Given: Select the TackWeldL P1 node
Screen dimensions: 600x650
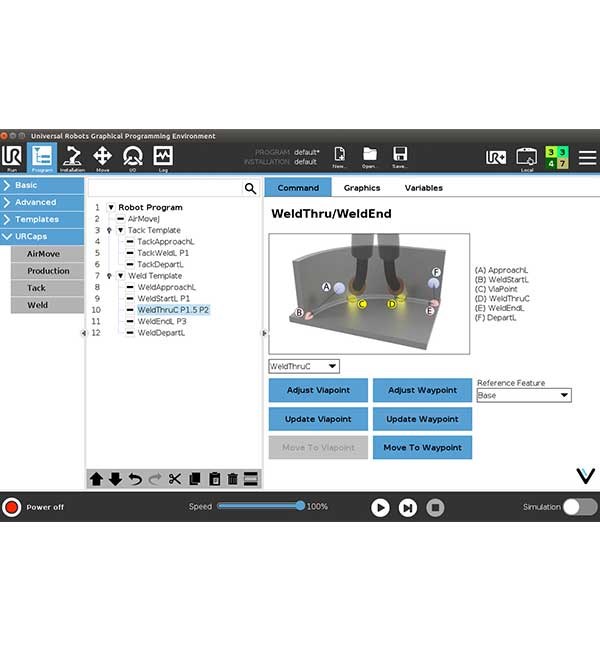Looking at the screenshot, I should [163, 253].
